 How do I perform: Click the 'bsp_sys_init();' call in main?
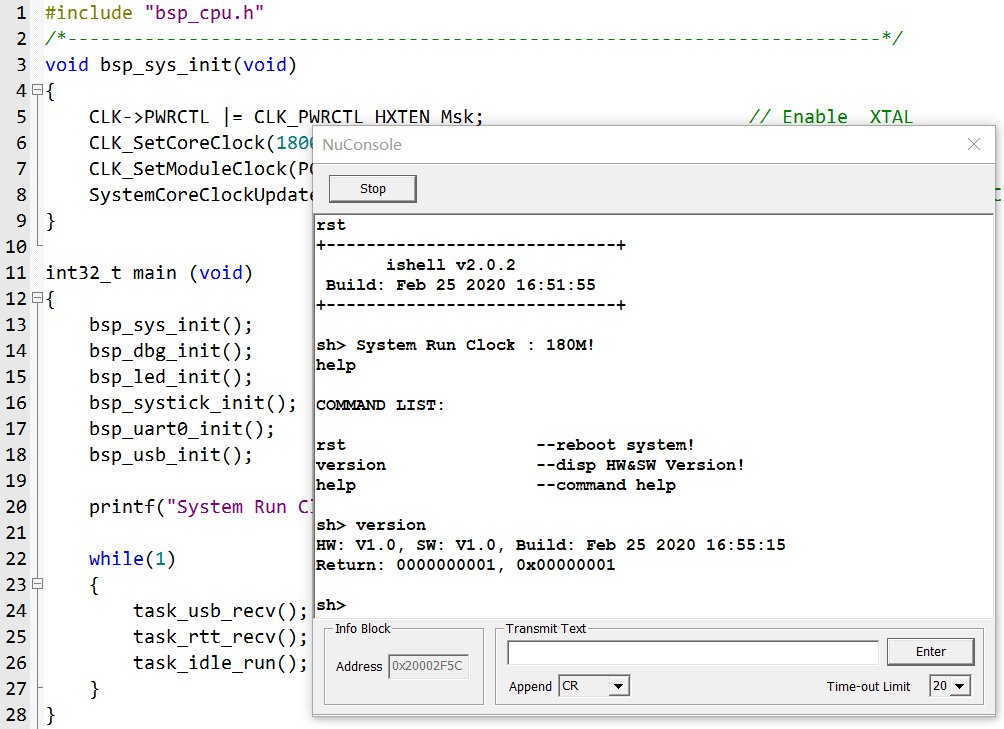[170, 325]
